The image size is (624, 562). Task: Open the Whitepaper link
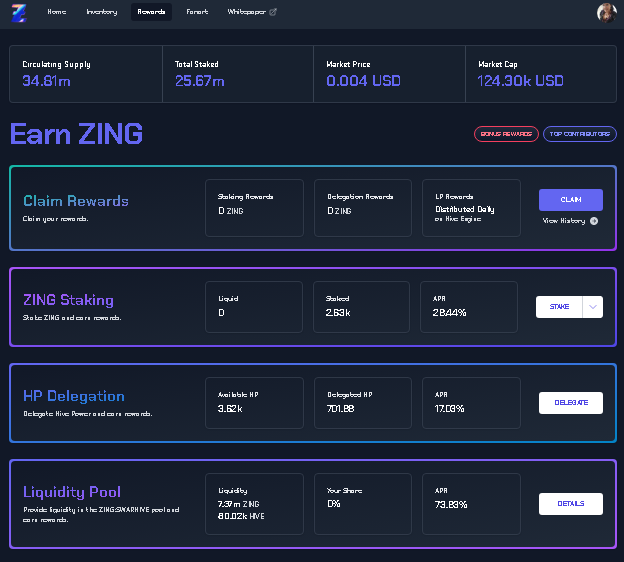[252, 12]
